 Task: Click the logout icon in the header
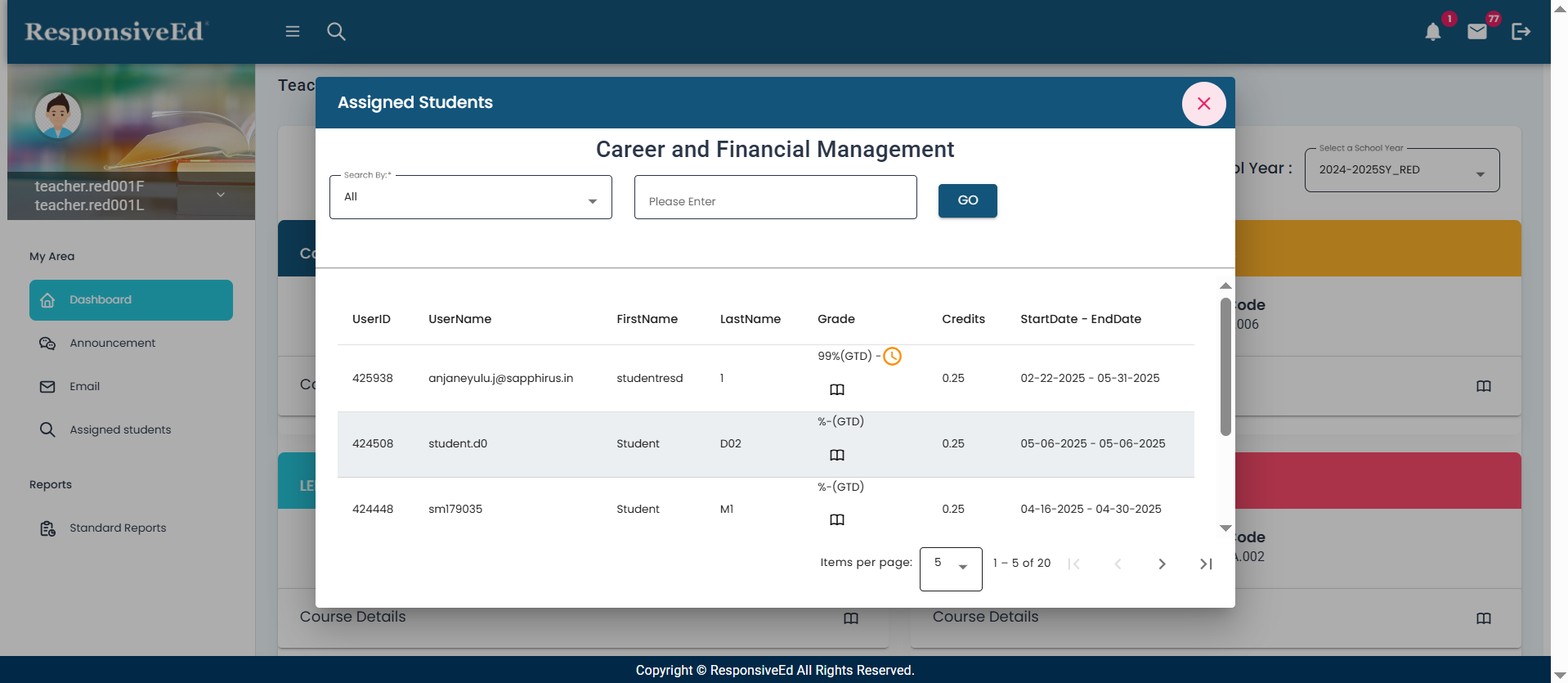1521,32
